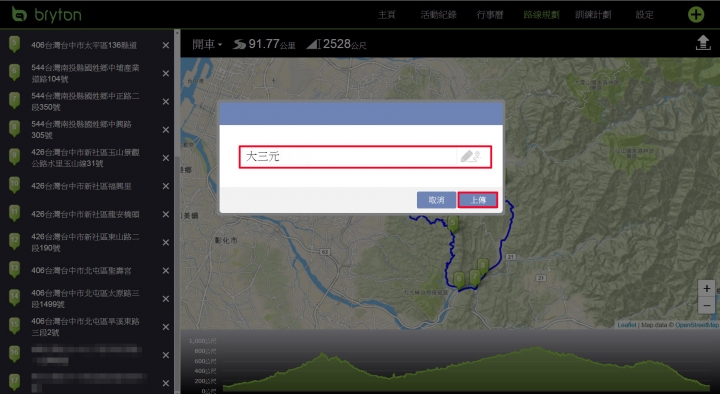Click the route name field 大三元
The image size is (720, 394).
click(x=365, y=157)
